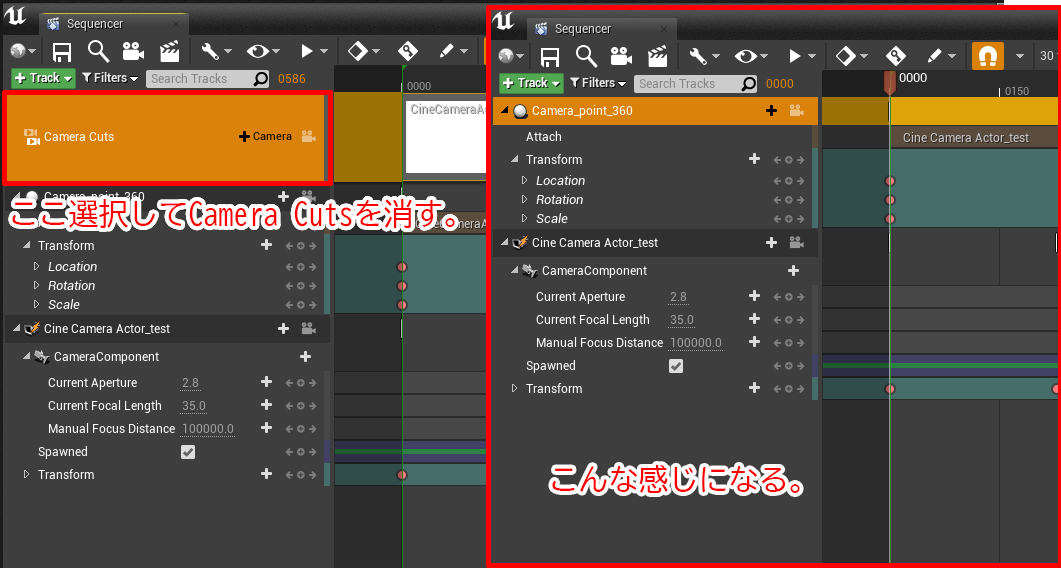The image size is (1061, 568).
Task: Click world globe icon in left Sequencer
Action: click(x=22, y=51)
